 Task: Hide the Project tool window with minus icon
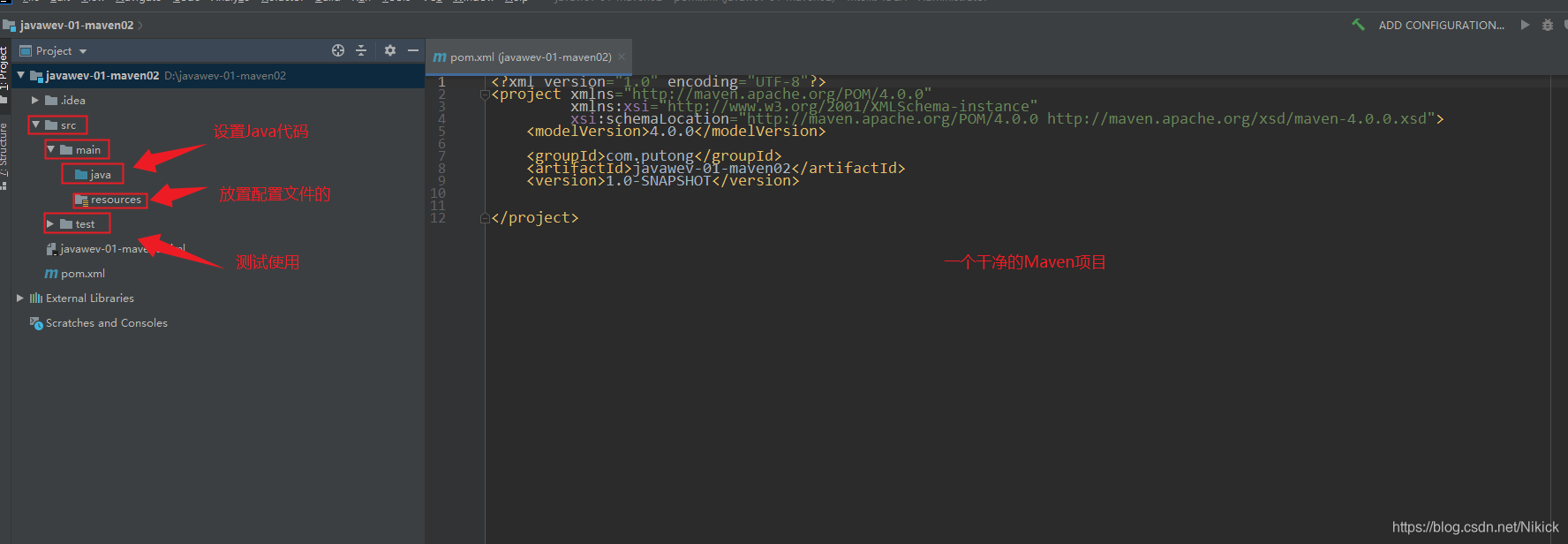412,50
